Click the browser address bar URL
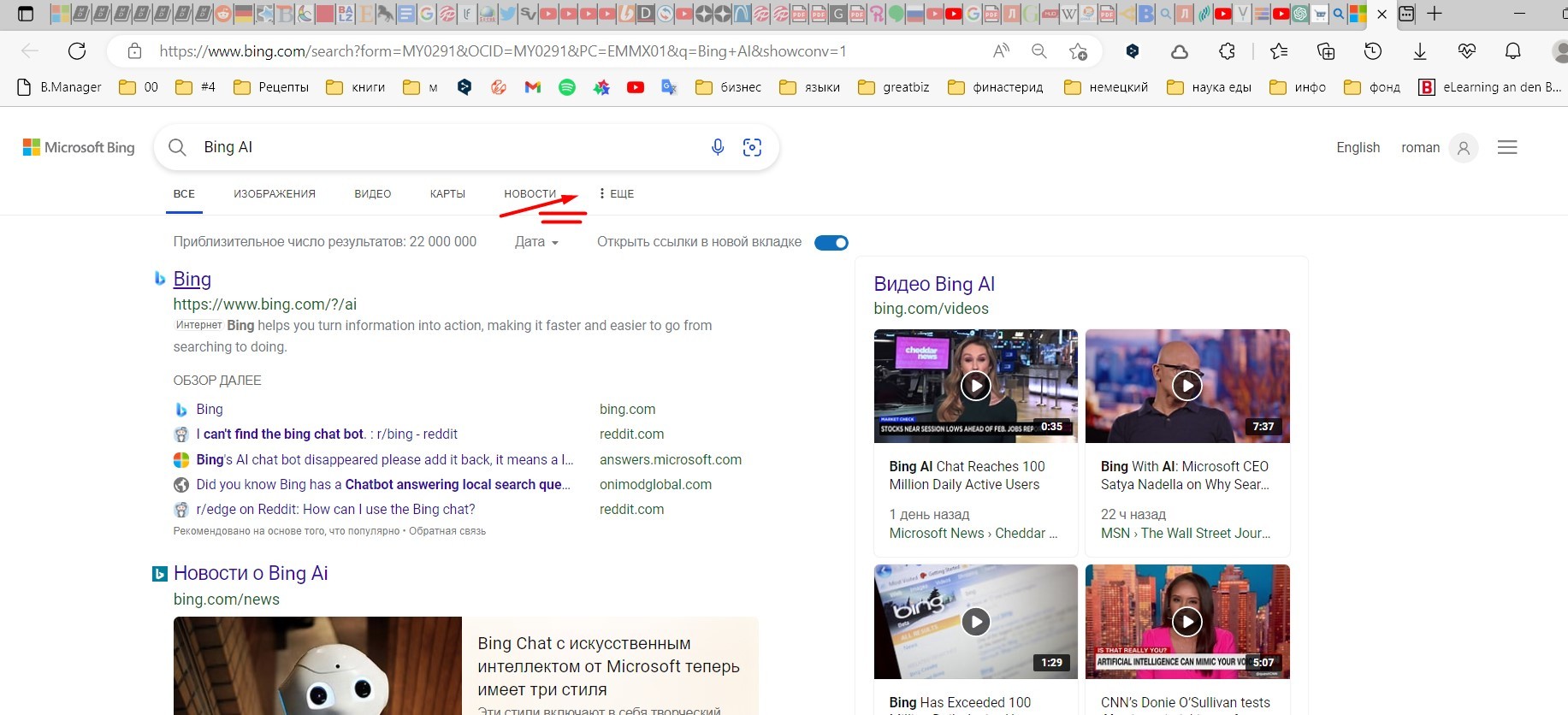Image resolution: width=1568 pixels, height=715 pixels. tap(503, 51)
